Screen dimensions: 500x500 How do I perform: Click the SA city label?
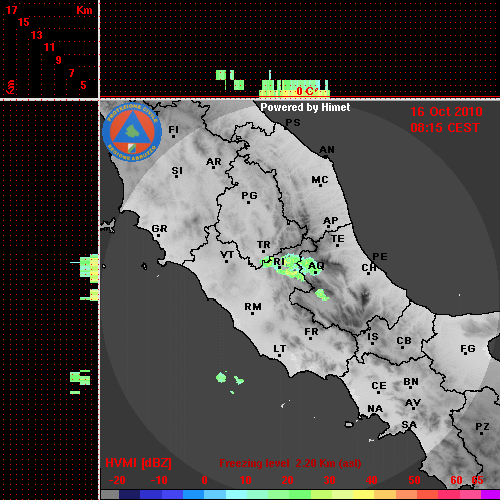click(409, 425)
